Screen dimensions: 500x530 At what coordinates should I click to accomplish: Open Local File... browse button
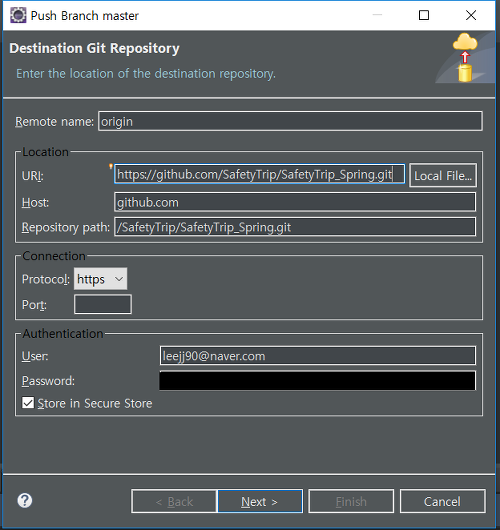click(x=443, y=175)
